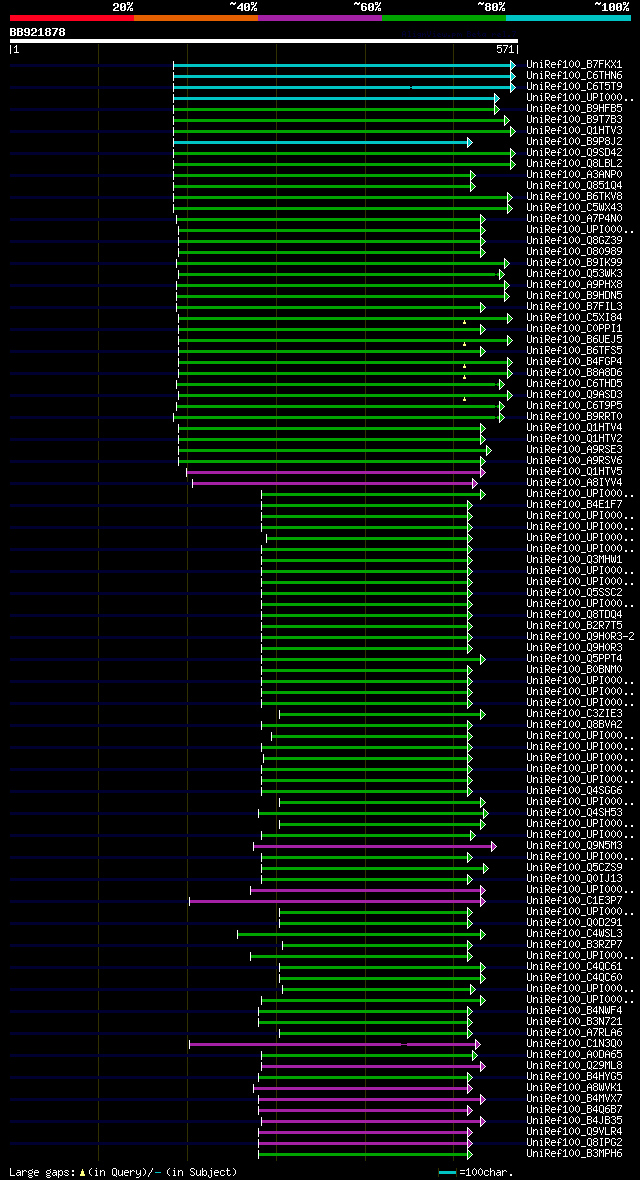Select the BB921878 query name
Viewport: 640px width, 1180px height.
coord(38,32)
